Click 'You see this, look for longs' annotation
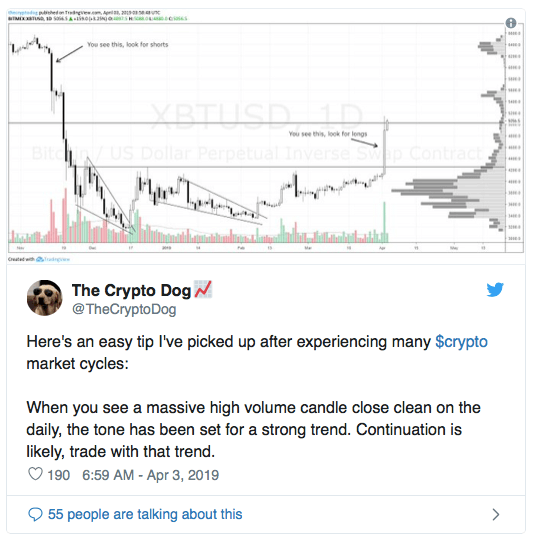This screenshot has height=542, width=535. click(x=328, y=134)
